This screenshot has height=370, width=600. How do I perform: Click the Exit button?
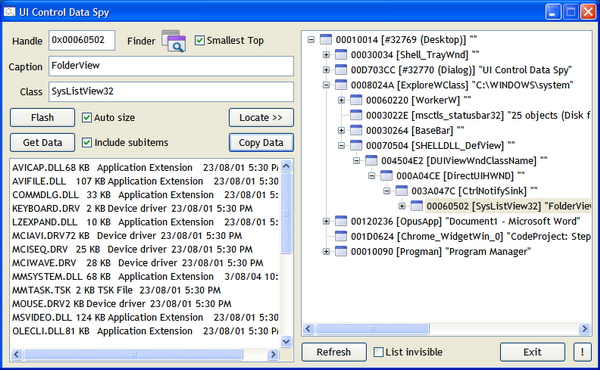(x=532, y=352)
